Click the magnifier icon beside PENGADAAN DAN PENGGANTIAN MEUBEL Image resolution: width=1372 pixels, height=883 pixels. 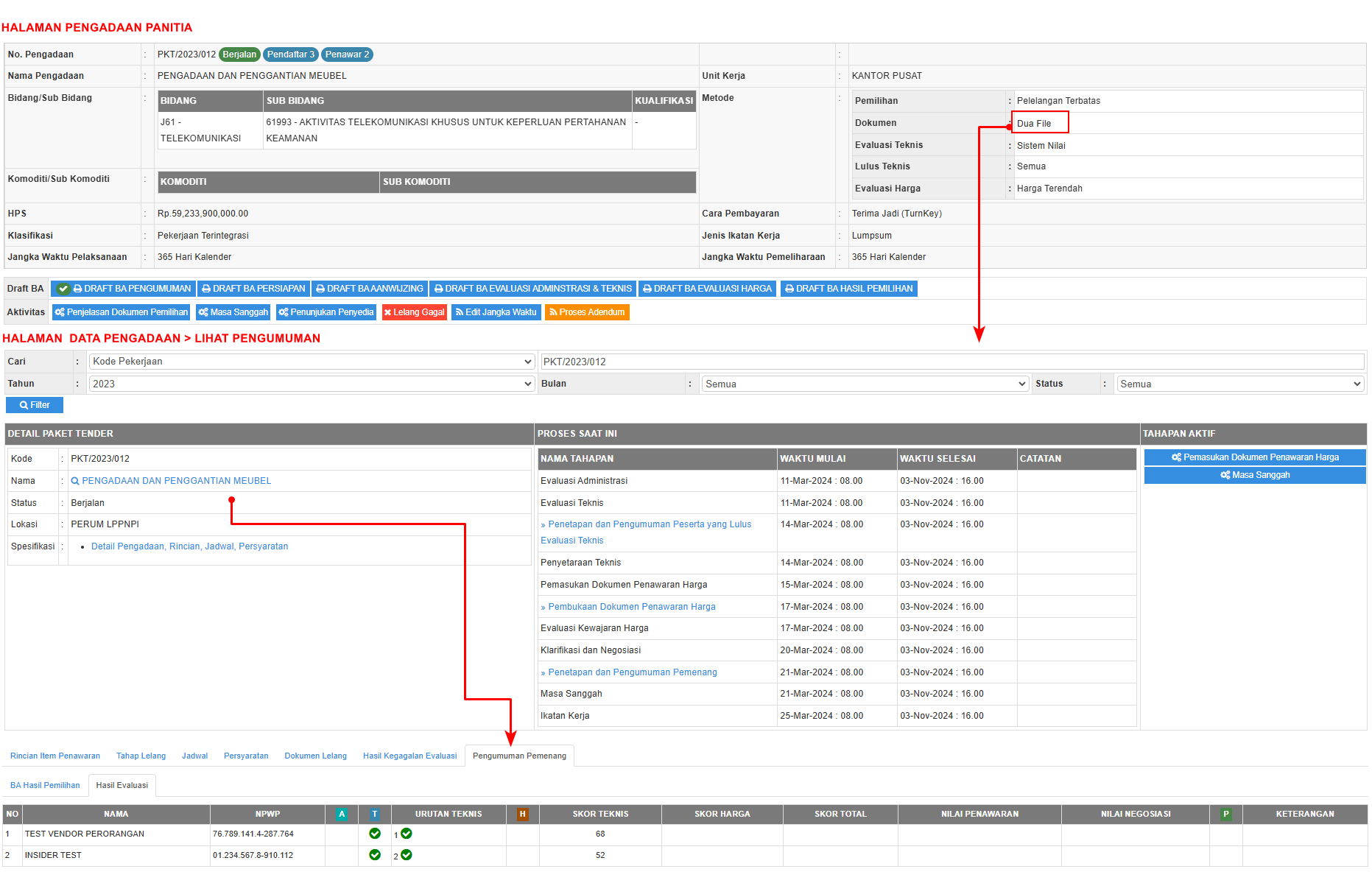[x=75, y=481]
